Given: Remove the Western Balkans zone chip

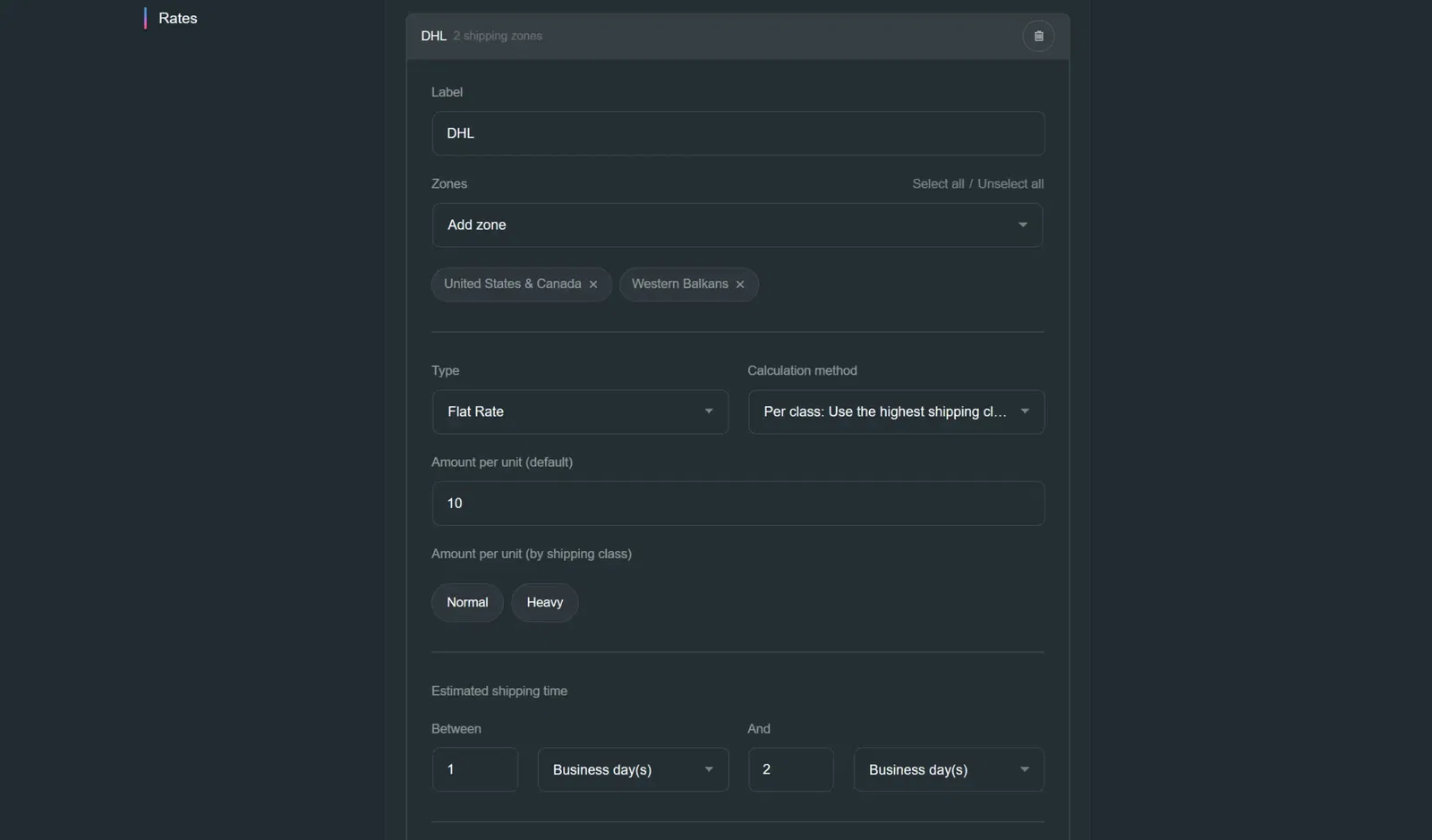Looking at the screenshot, I should [740, 284].
